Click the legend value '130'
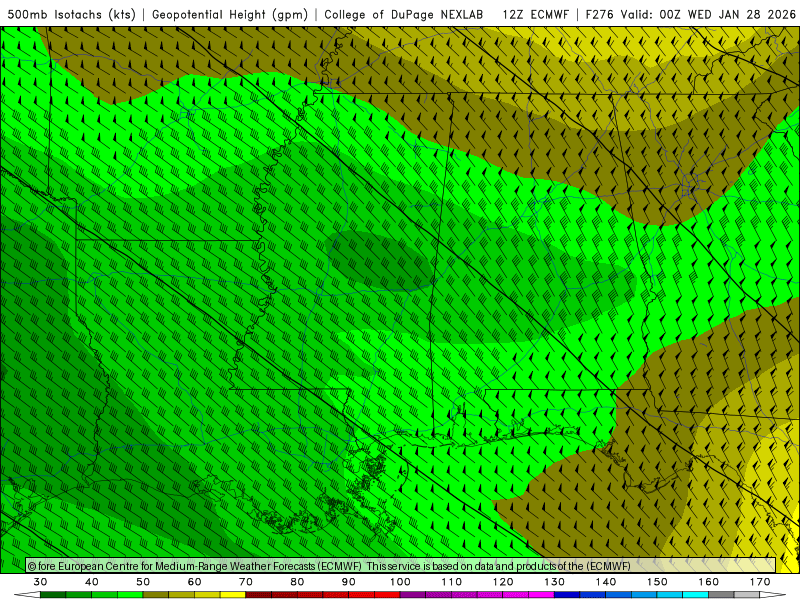Screen dimensions: 800x600 click(555, 582)
